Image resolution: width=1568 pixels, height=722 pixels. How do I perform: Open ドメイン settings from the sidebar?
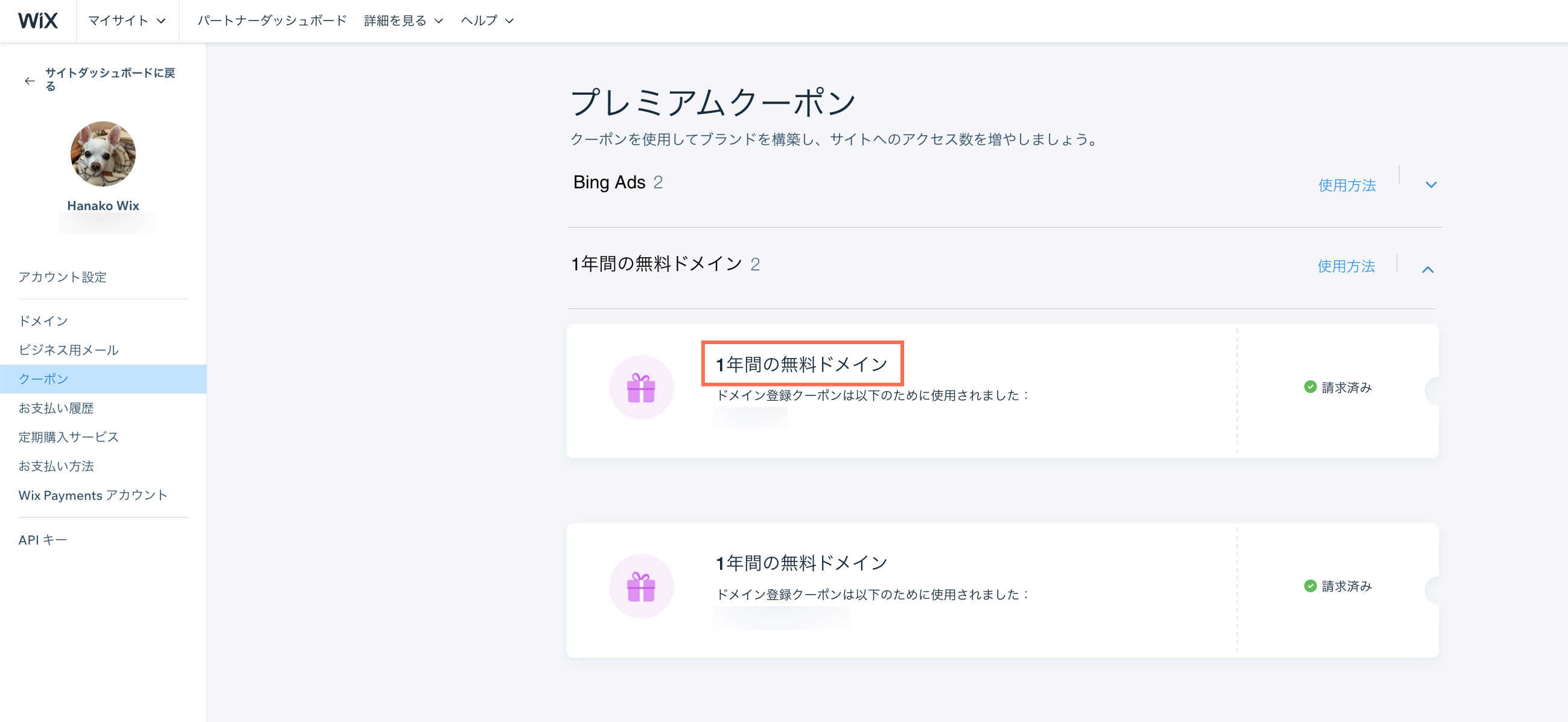(42, 320)
